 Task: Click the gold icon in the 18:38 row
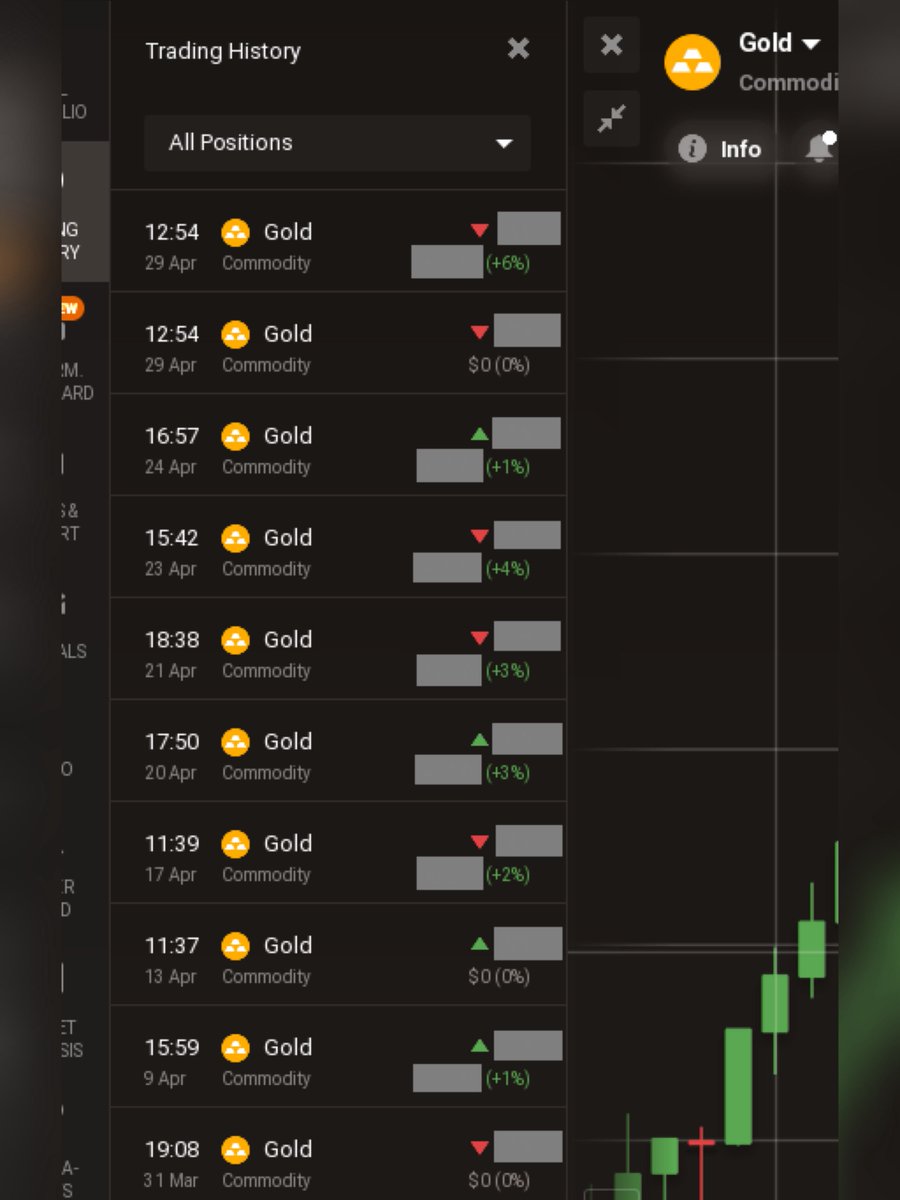[235, 640]
